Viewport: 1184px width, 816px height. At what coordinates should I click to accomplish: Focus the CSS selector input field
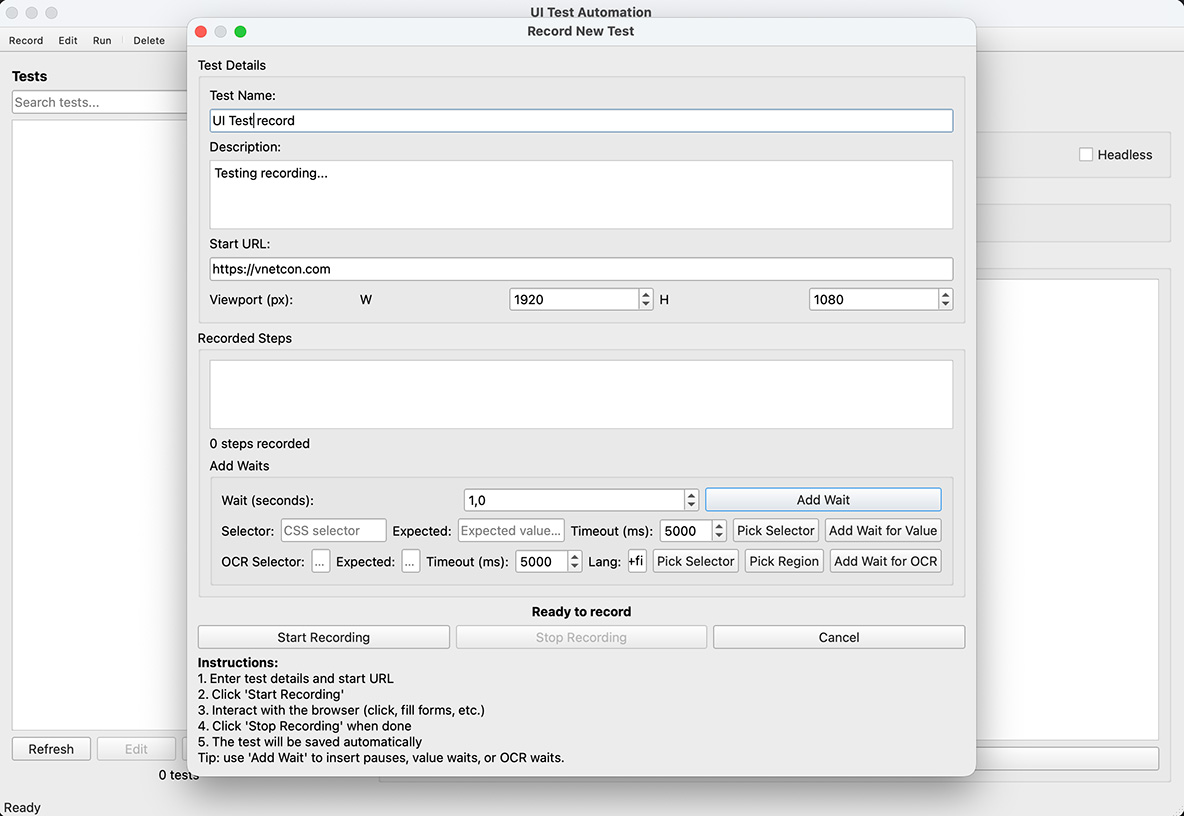pos(333,531)
